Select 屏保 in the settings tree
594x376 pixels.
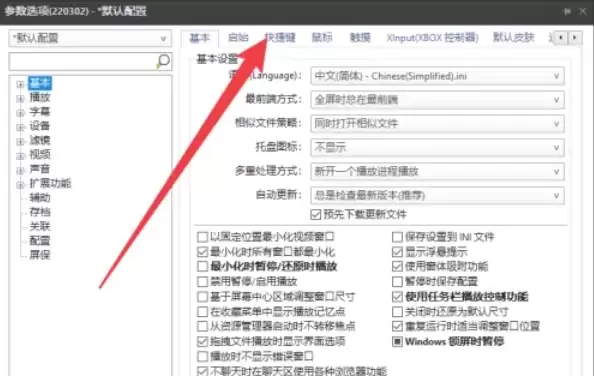click(x=40, y=255)
